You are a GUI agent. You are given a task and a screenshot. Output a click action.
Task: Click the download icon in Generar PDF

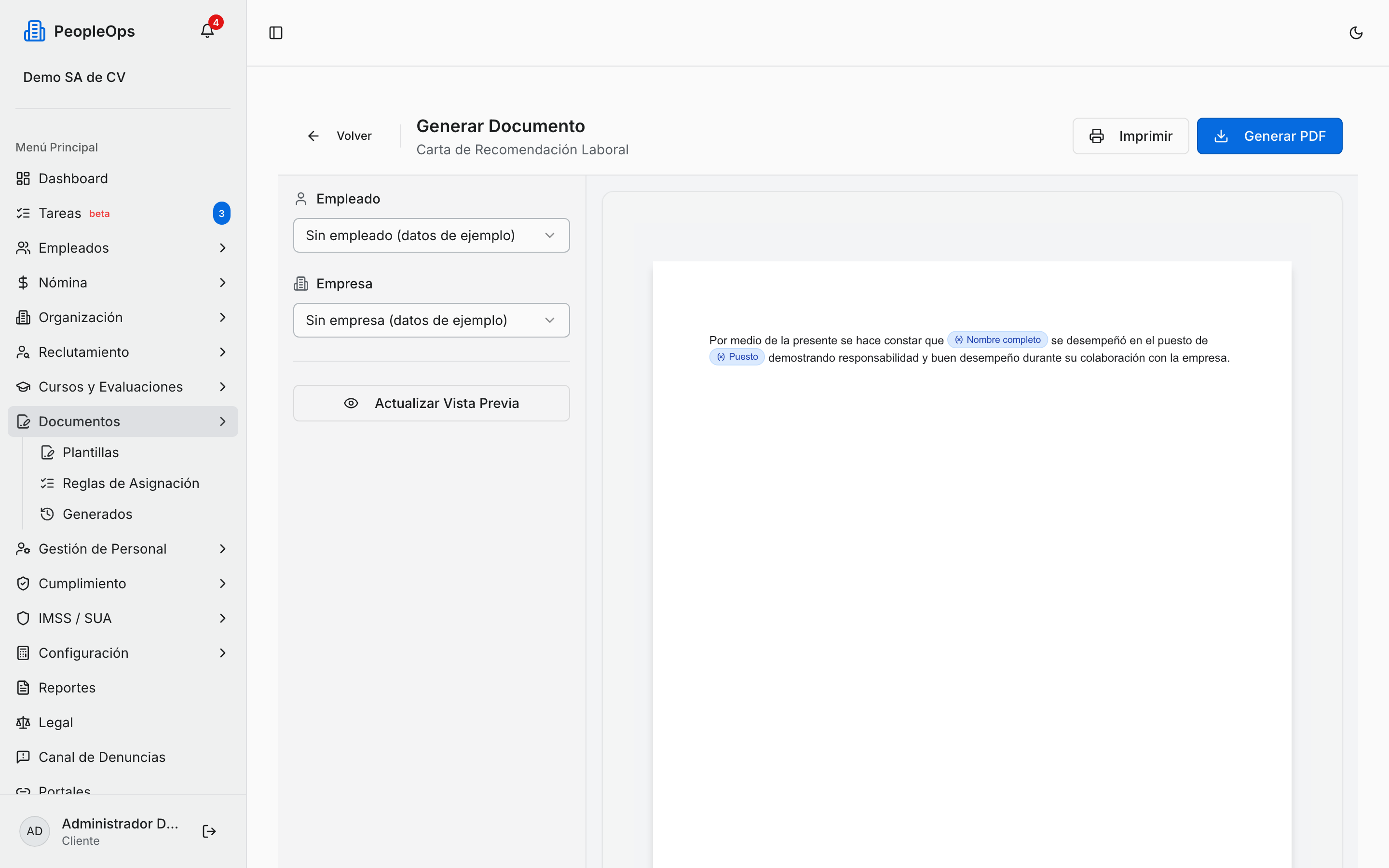(1221, 136)
